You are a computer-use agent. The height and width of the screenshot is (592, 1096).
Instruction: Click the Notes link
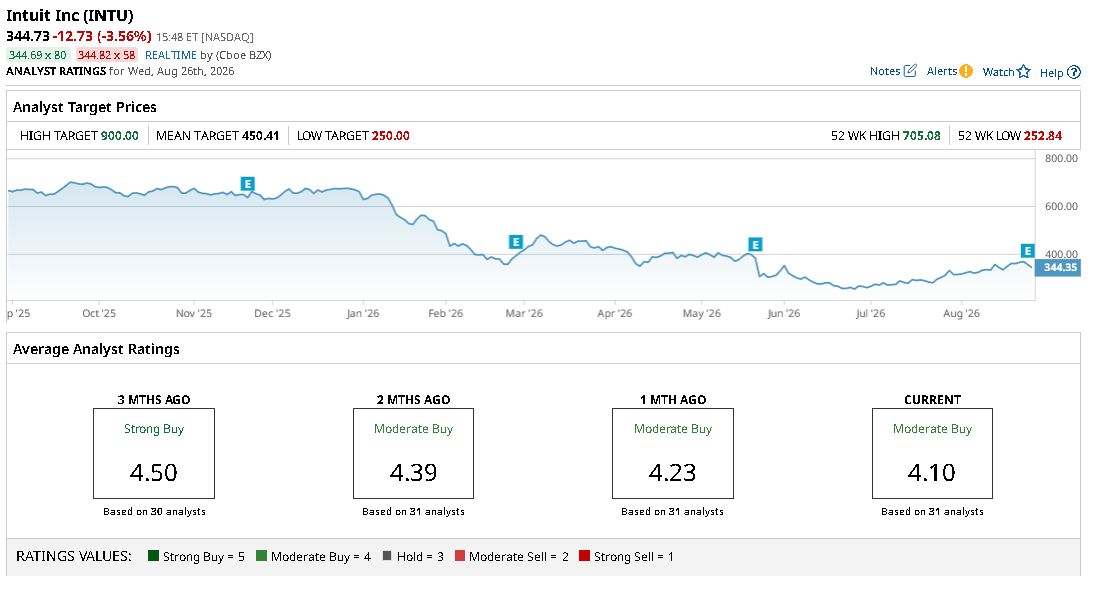coord(885,71)
